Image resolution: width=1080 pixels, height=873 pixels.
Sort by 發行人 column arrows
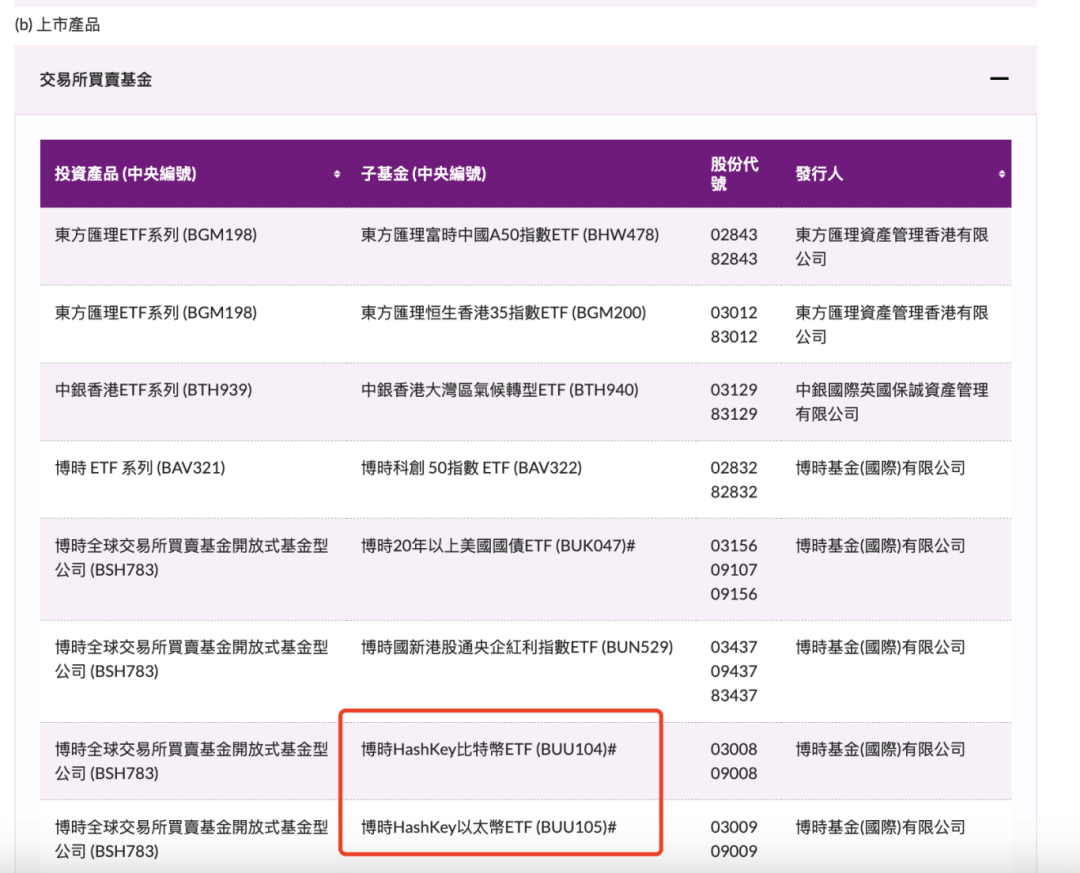point(1001,174)
